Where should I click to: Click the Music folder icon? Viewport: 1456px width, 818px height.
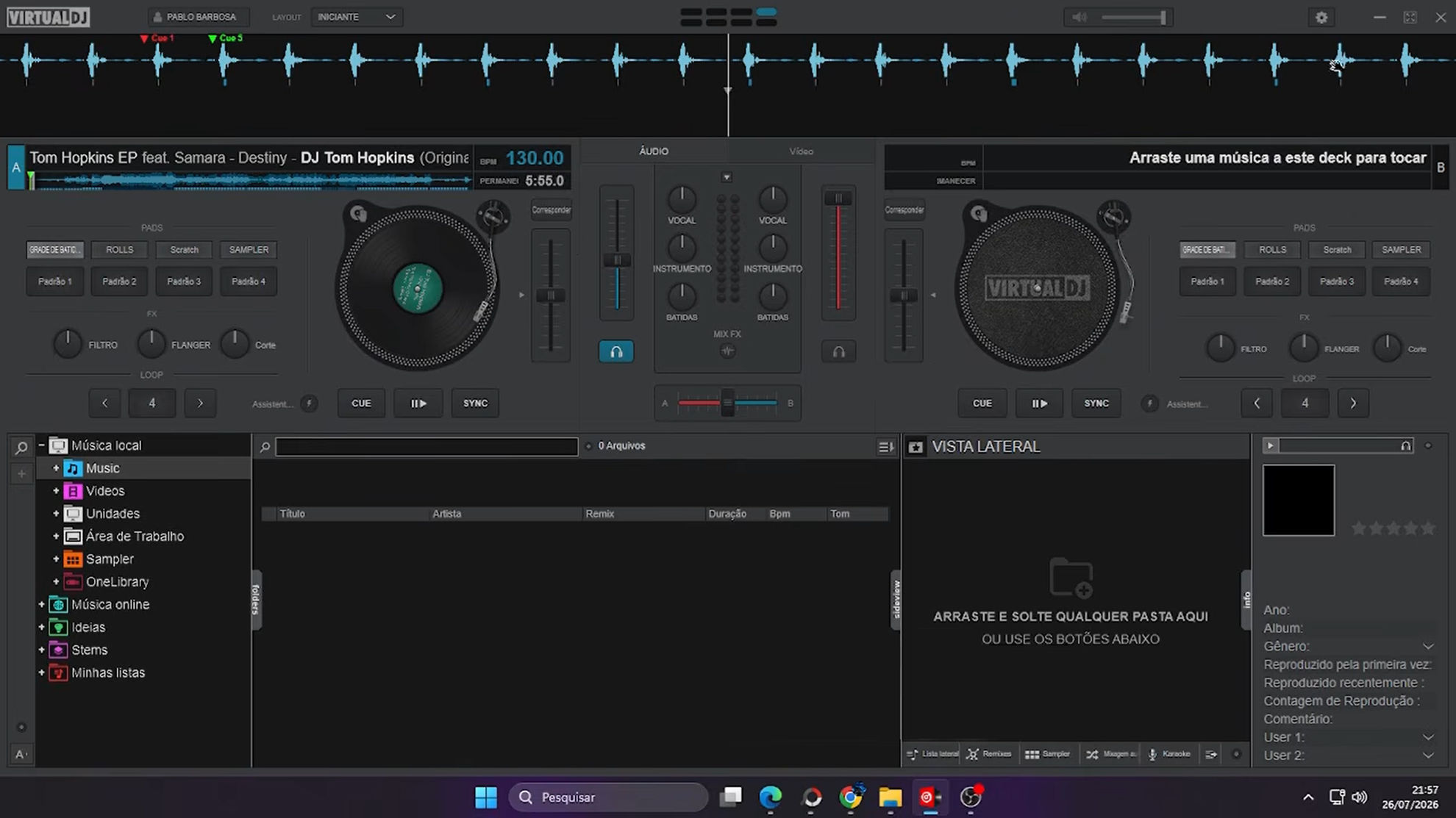point(73,468)
